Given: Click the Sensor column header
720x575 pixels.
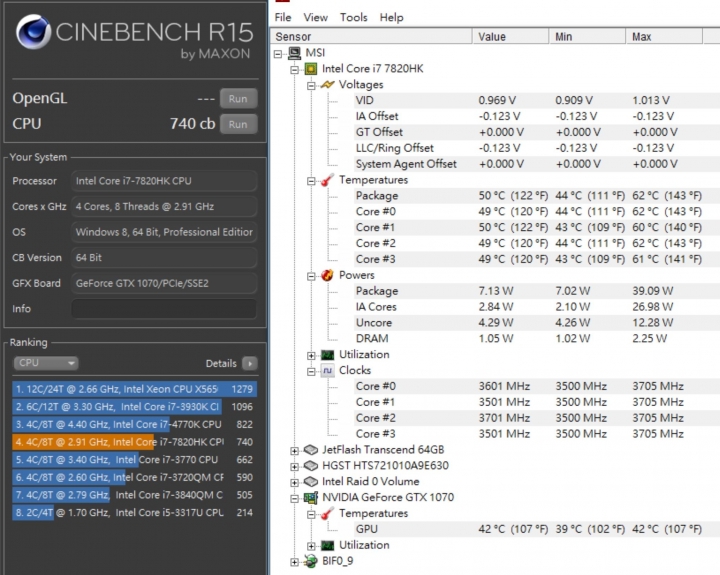Looking at the screenshot, I should coord(372,36).
